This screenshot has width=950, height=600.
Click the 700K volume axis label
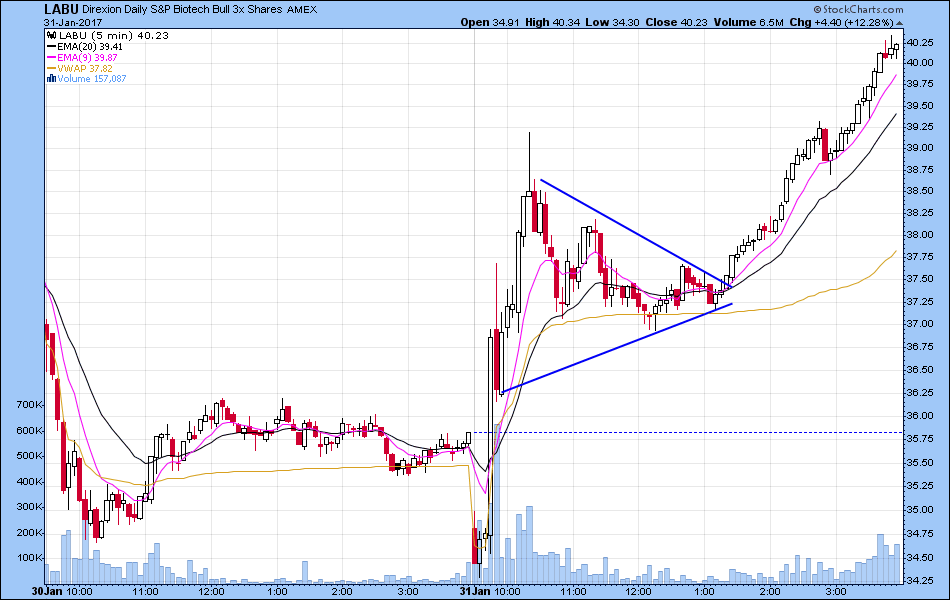click(30, 404)
